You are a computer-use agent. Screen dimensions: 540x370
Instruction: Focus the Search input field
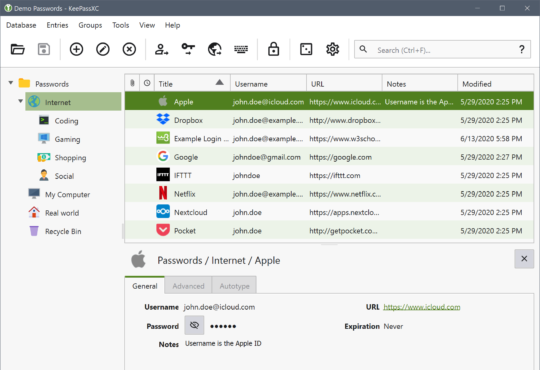443,50
